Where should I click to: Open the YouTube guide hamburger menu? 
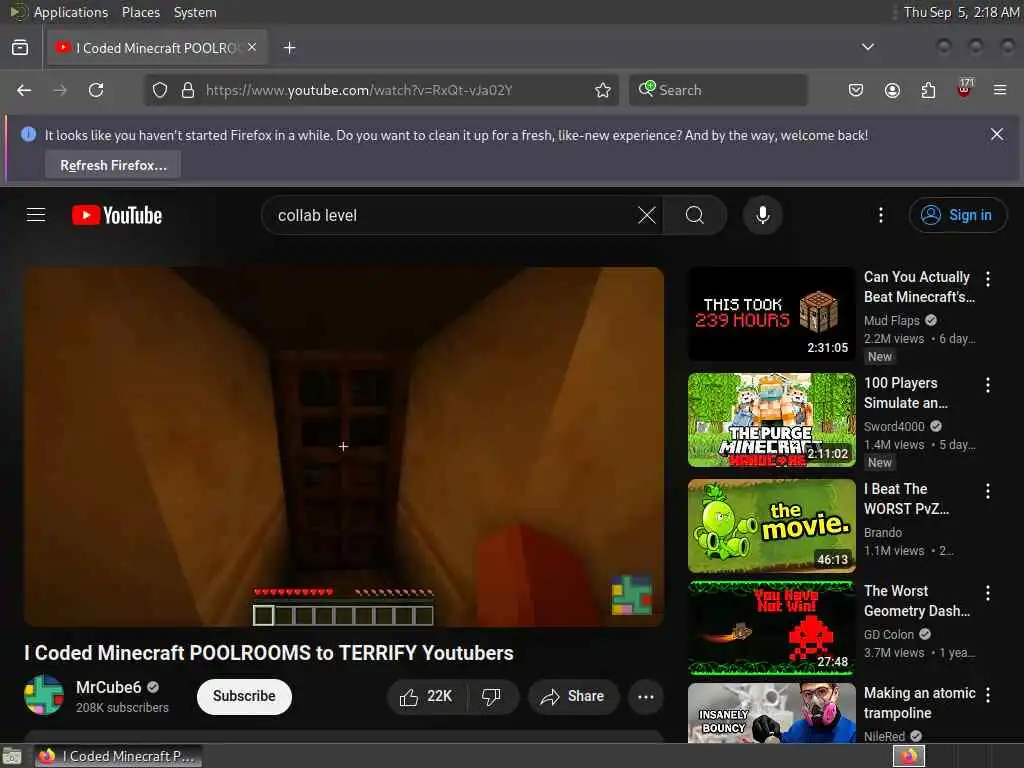tap(36, 215)
